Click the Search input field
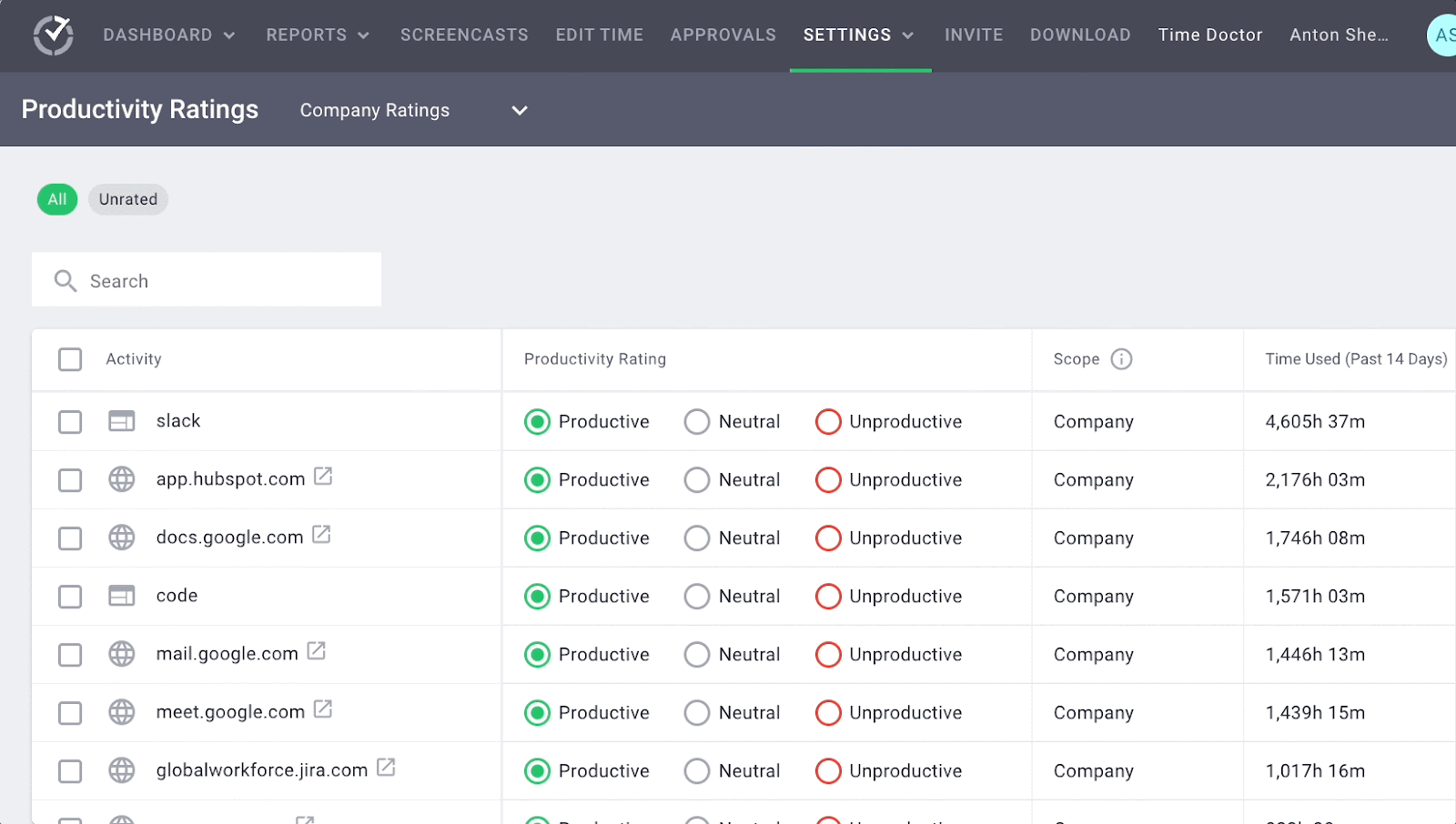Screen dimensions: 1456x824 [207, 280]
